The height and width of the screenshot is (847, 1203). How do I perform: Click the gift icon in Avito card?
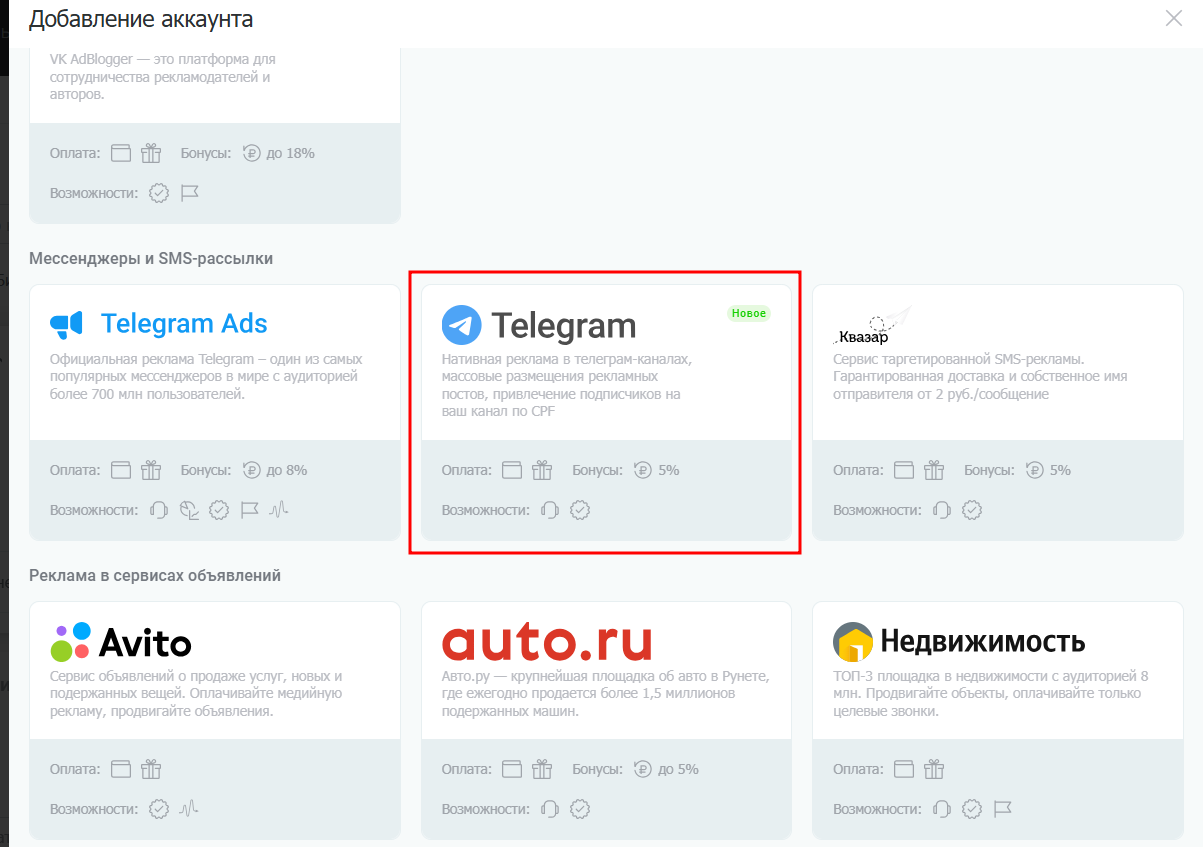coord(151,769)
